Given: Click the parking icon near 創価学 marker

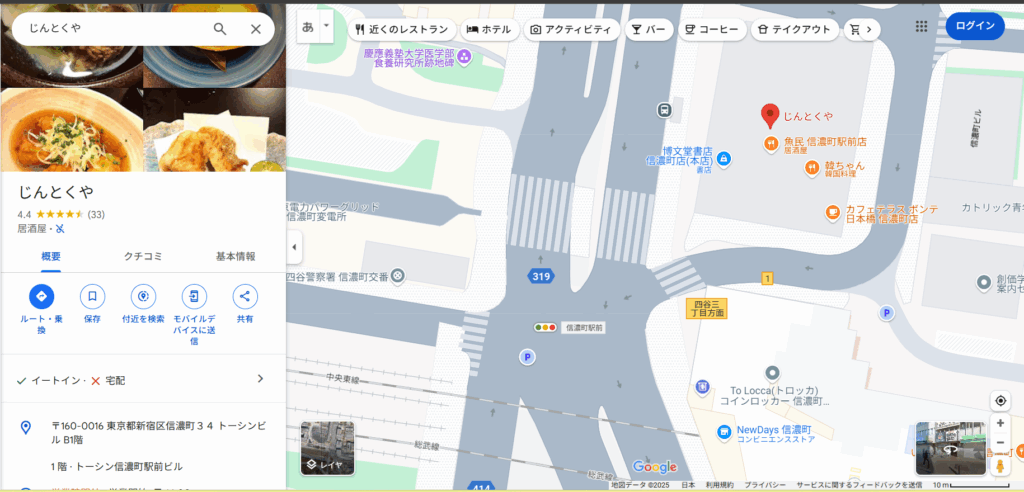Looking at the screenshot, I should point(886,313).
